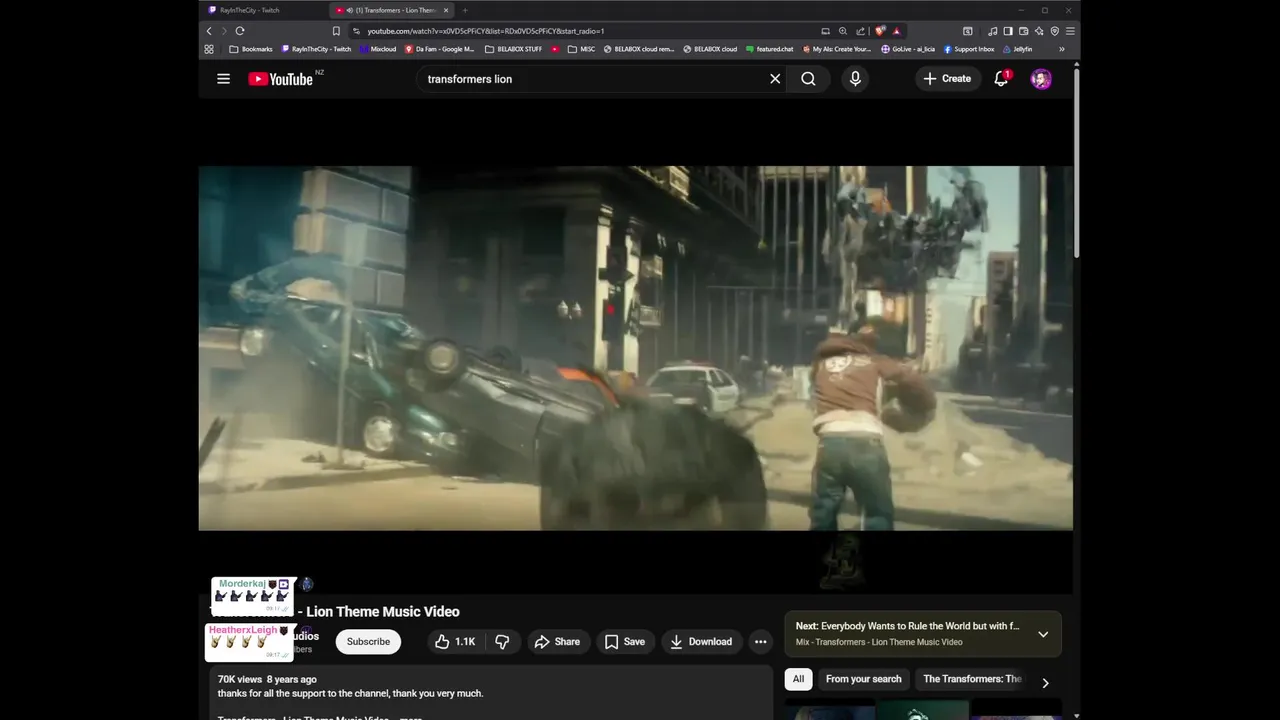Click the Share button

point(557,642)
